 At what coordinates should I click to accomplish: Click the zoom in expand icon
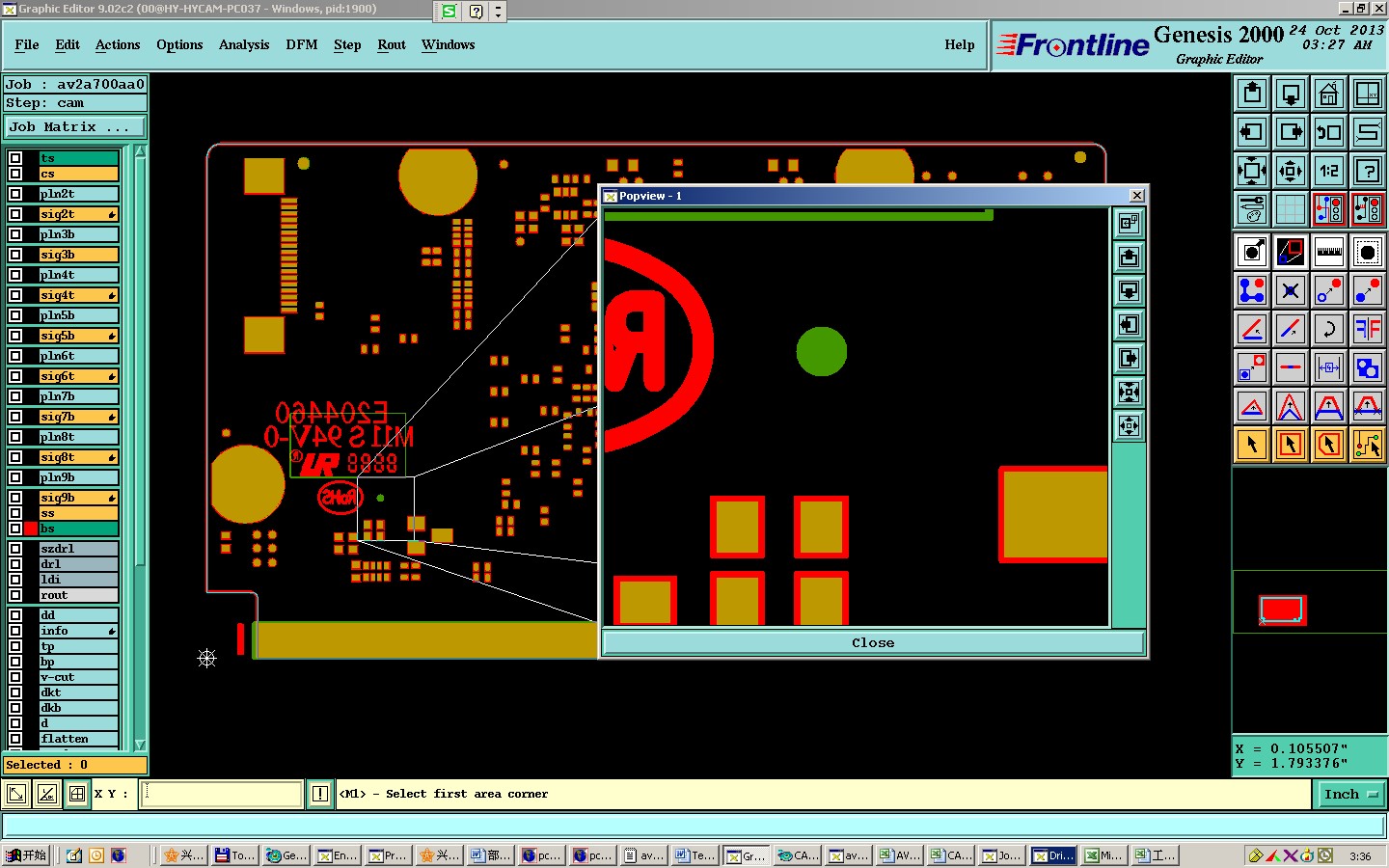[x=1252, y=171]
